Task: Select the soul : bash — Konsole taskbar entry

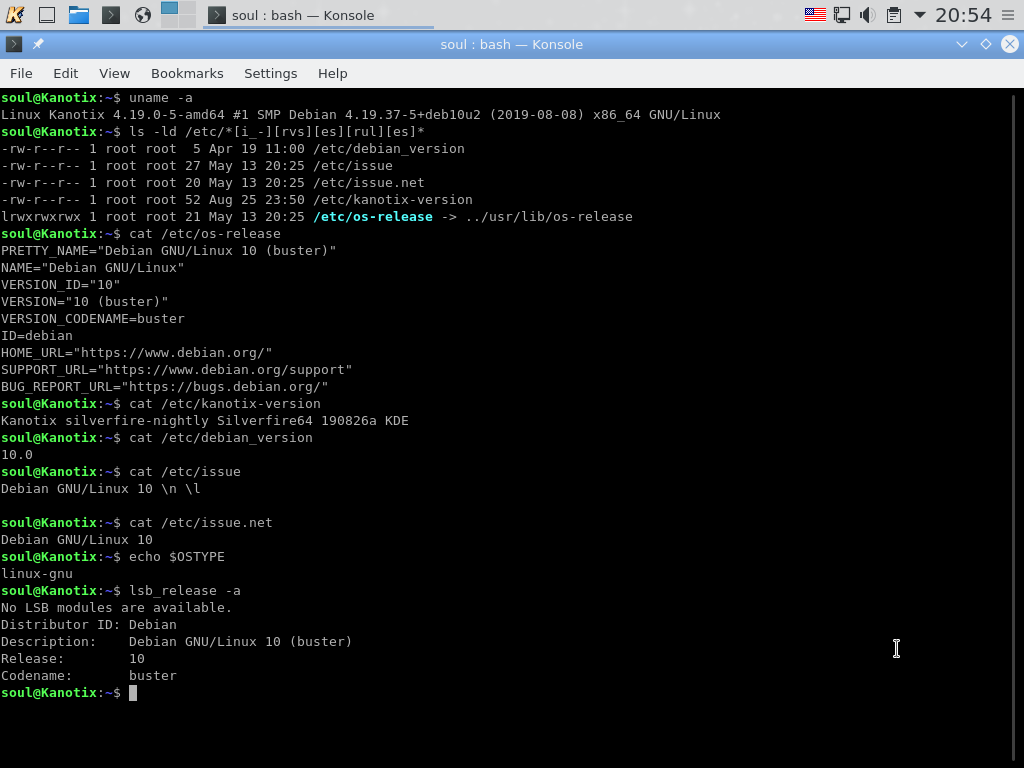Action: (318, 15)
